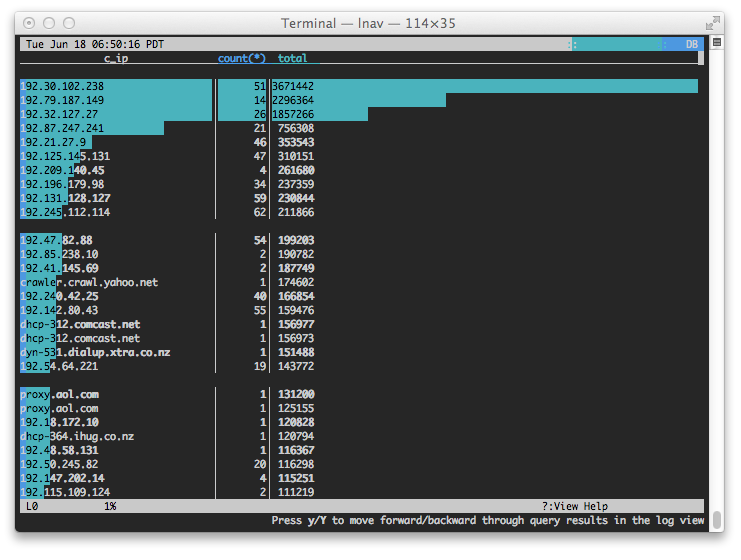
Task: Select row 192.240.42.25
Action: point(359,296)
